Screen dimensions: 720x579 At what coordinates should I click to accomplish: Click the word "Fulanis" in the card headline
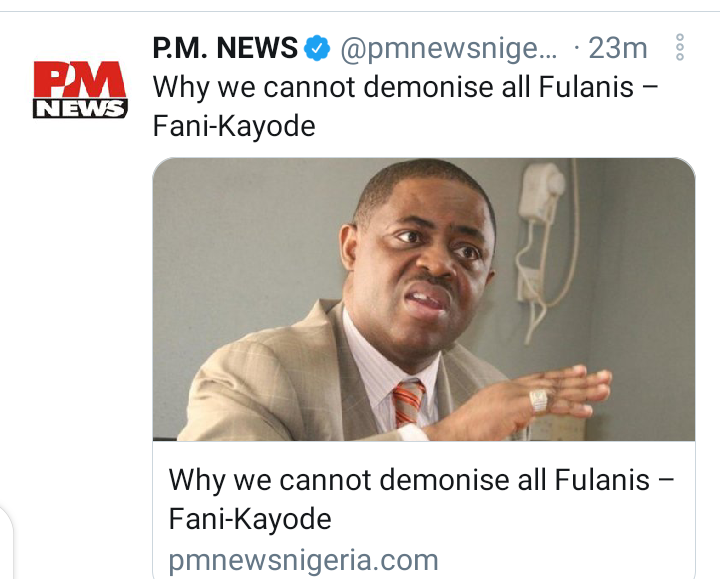pyautogui.click(x=602, y=480)
